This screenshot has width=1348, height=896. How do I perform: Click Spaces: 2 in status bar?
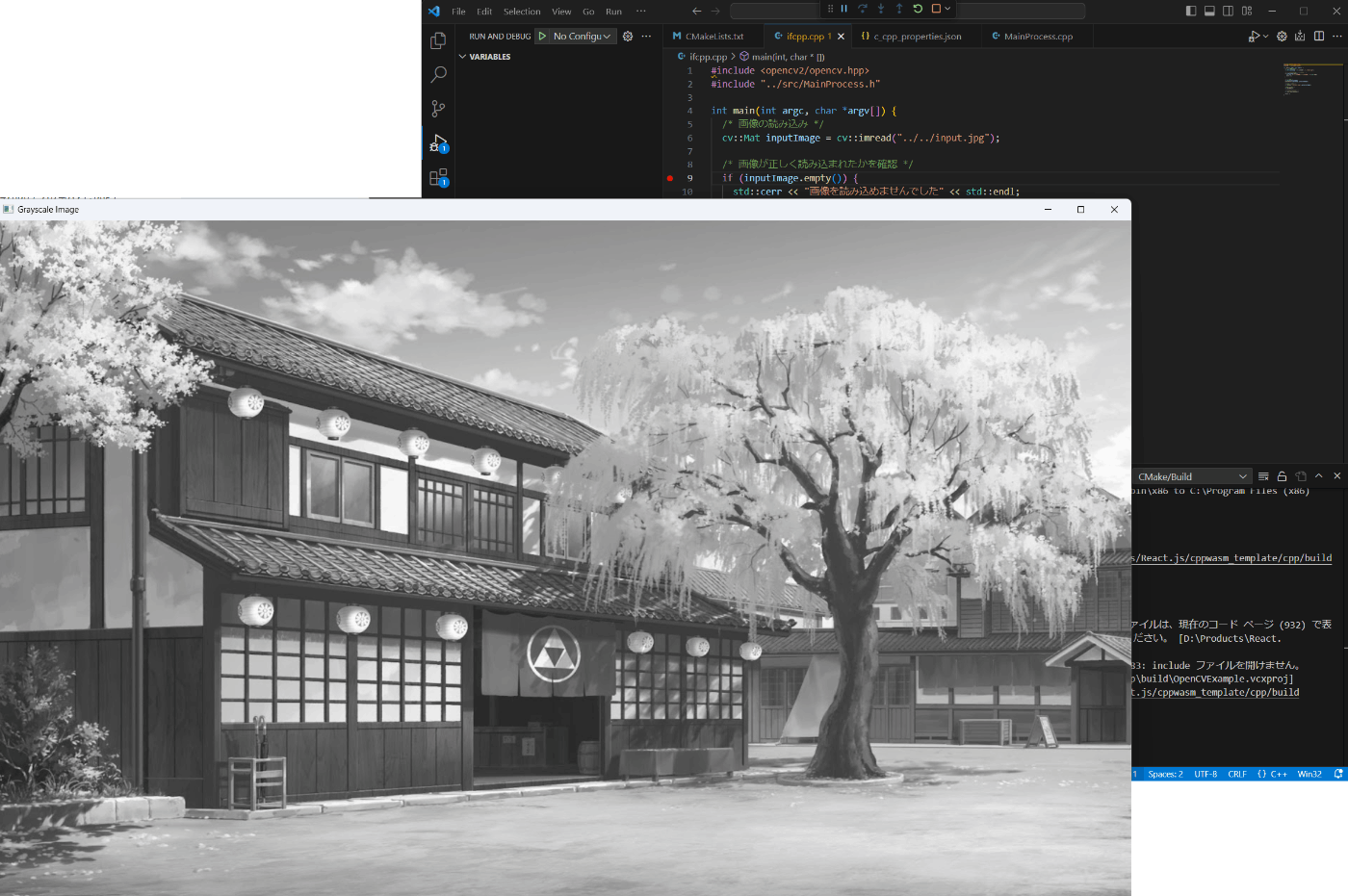point(1165,774)
